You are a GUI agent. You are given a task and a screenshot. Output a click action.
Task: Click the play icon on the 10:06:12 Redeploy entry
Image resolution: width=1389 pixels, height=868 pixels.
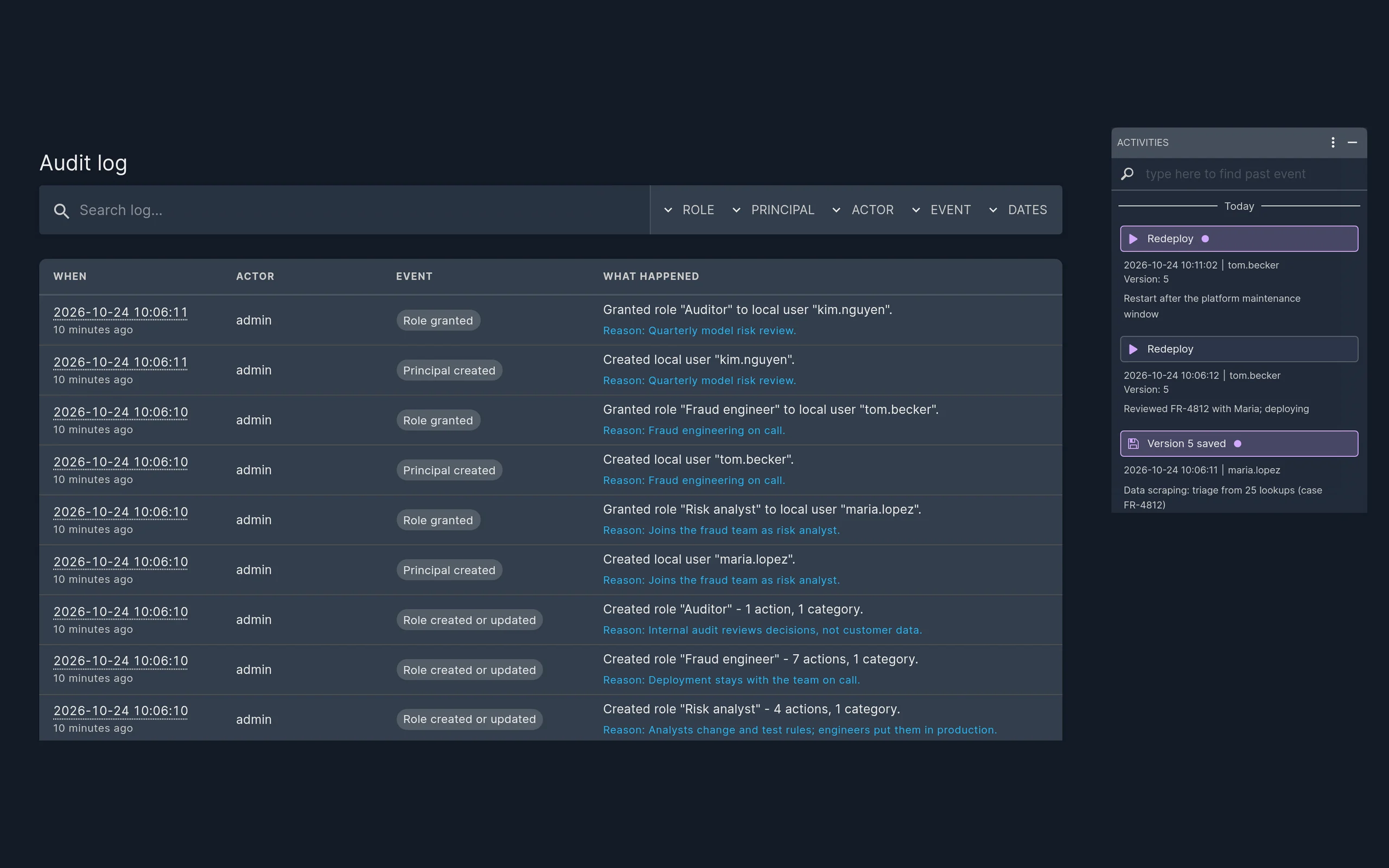coord(1133,349)
